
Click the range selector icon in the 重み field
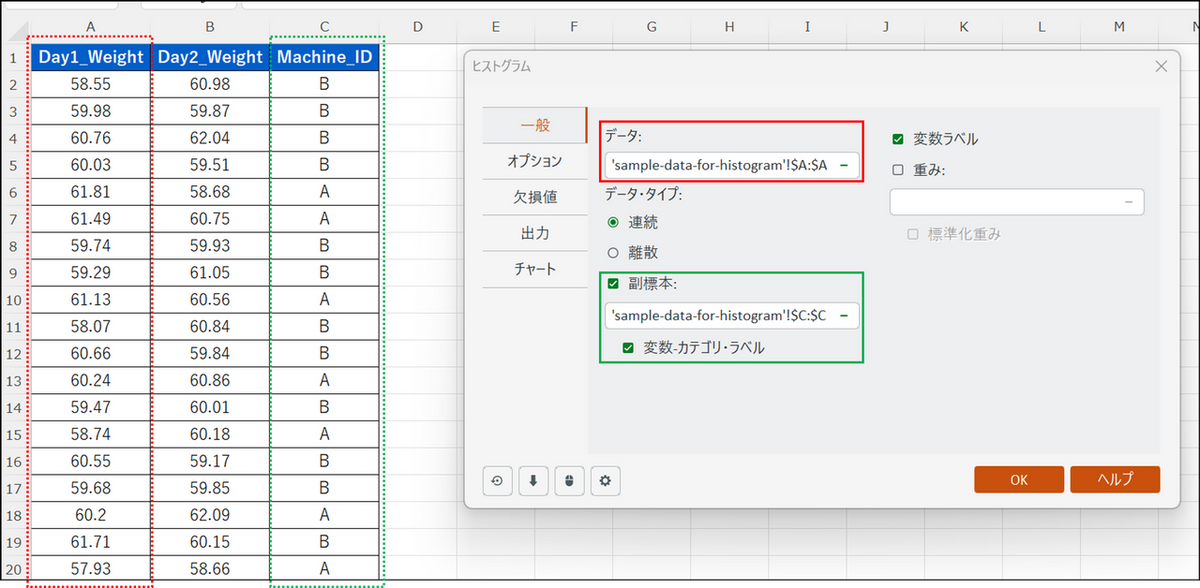click(1128, 202)
